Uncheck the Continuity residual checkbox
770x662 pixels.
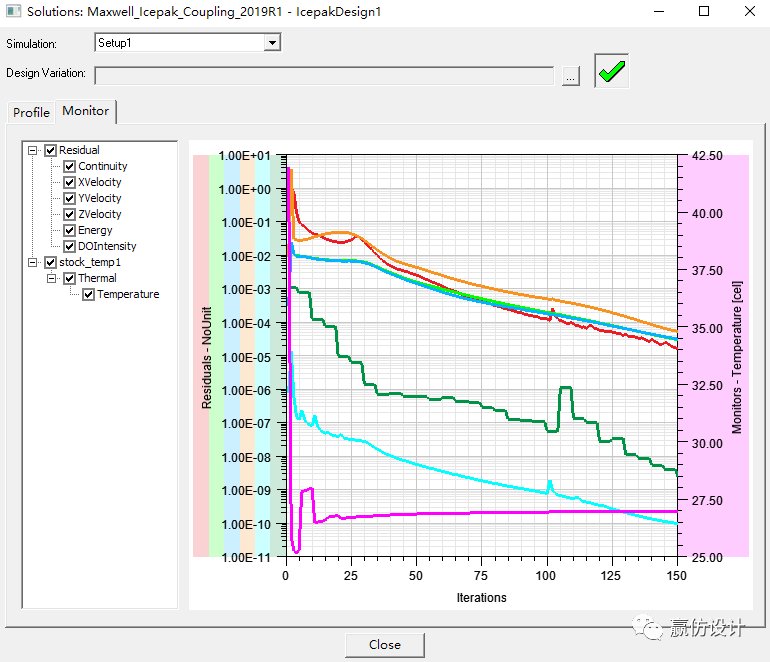click(x=70, y=167)
